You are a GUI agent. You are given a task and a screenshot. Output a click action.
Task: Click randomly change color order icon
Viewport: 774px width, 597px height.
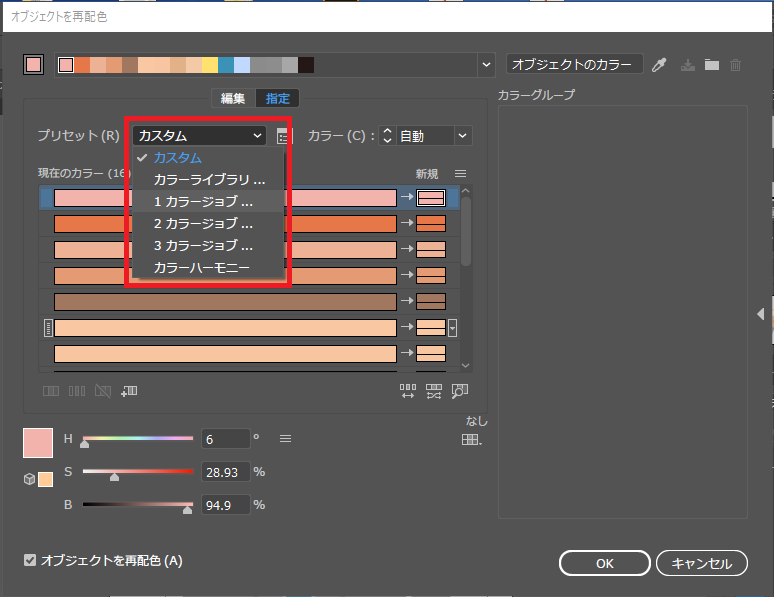408,391
